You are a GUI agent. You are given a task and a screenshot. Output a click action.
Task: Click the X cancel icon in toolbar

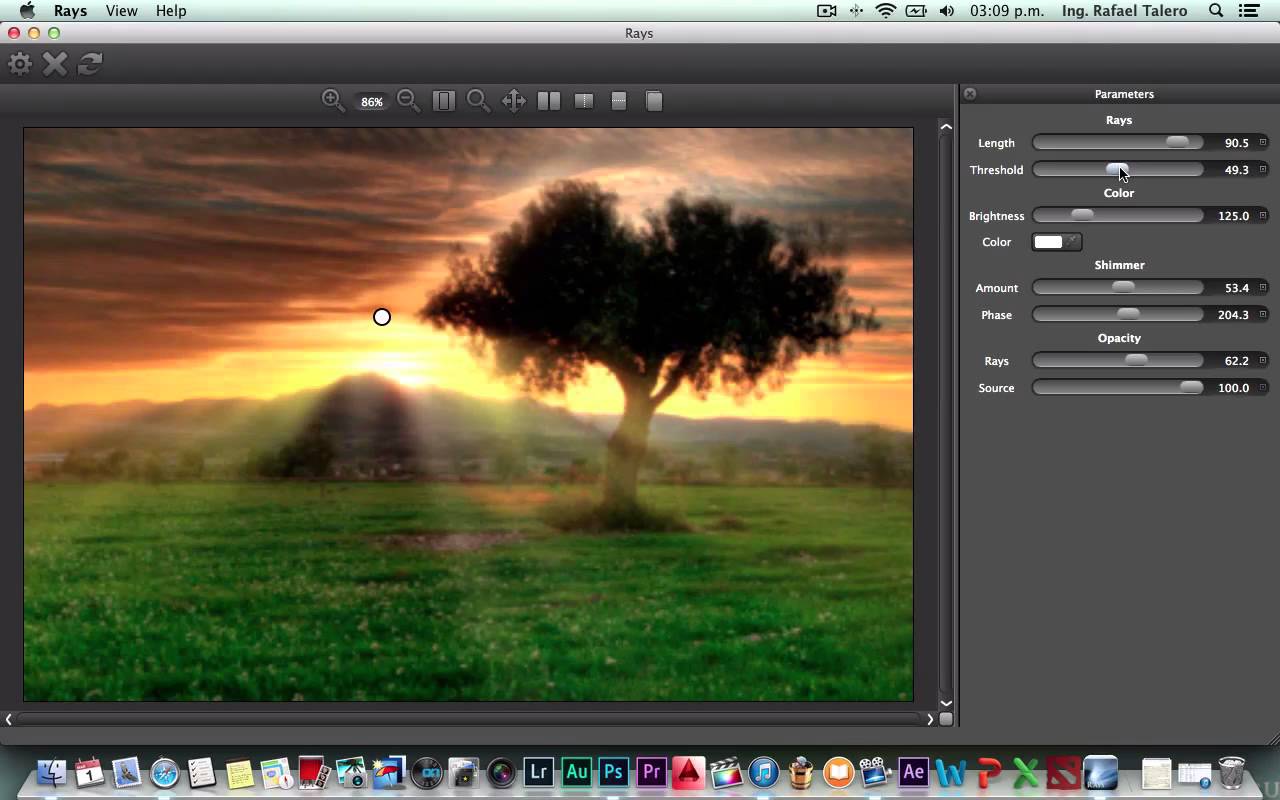[x=55, y=64]
